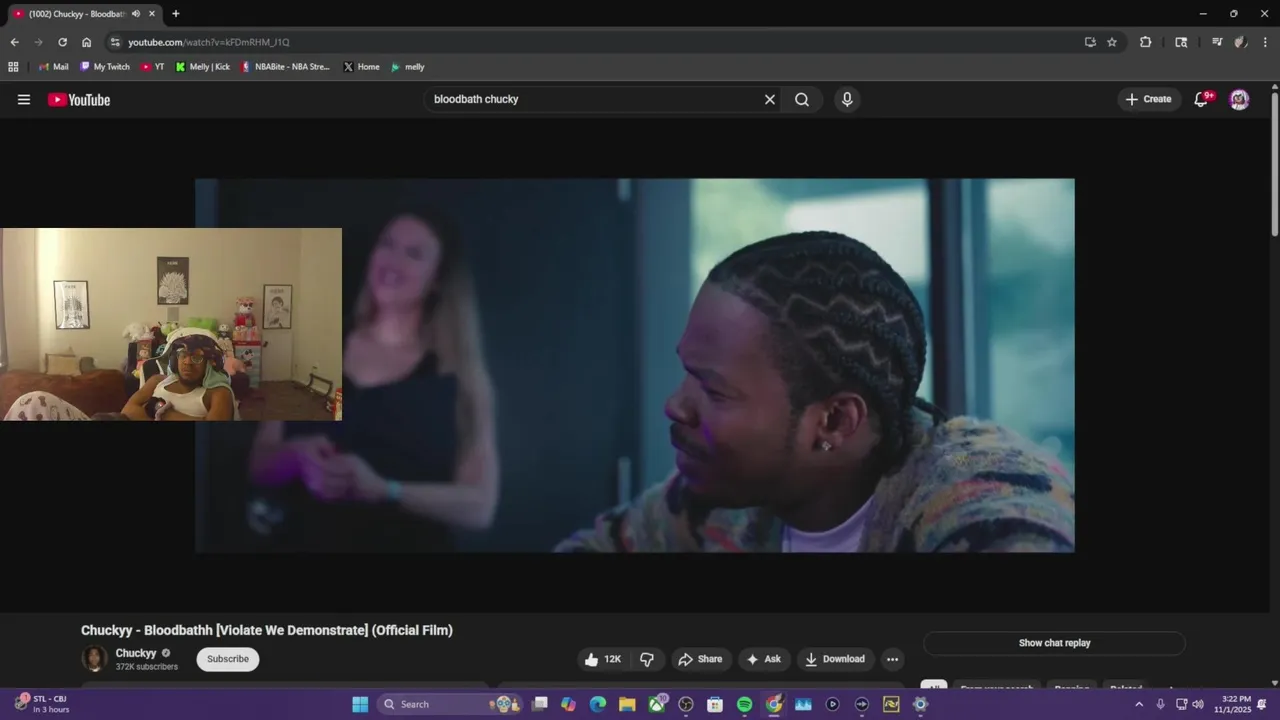
Task: Open Windows Start menu
Action: tap(360, 704)
